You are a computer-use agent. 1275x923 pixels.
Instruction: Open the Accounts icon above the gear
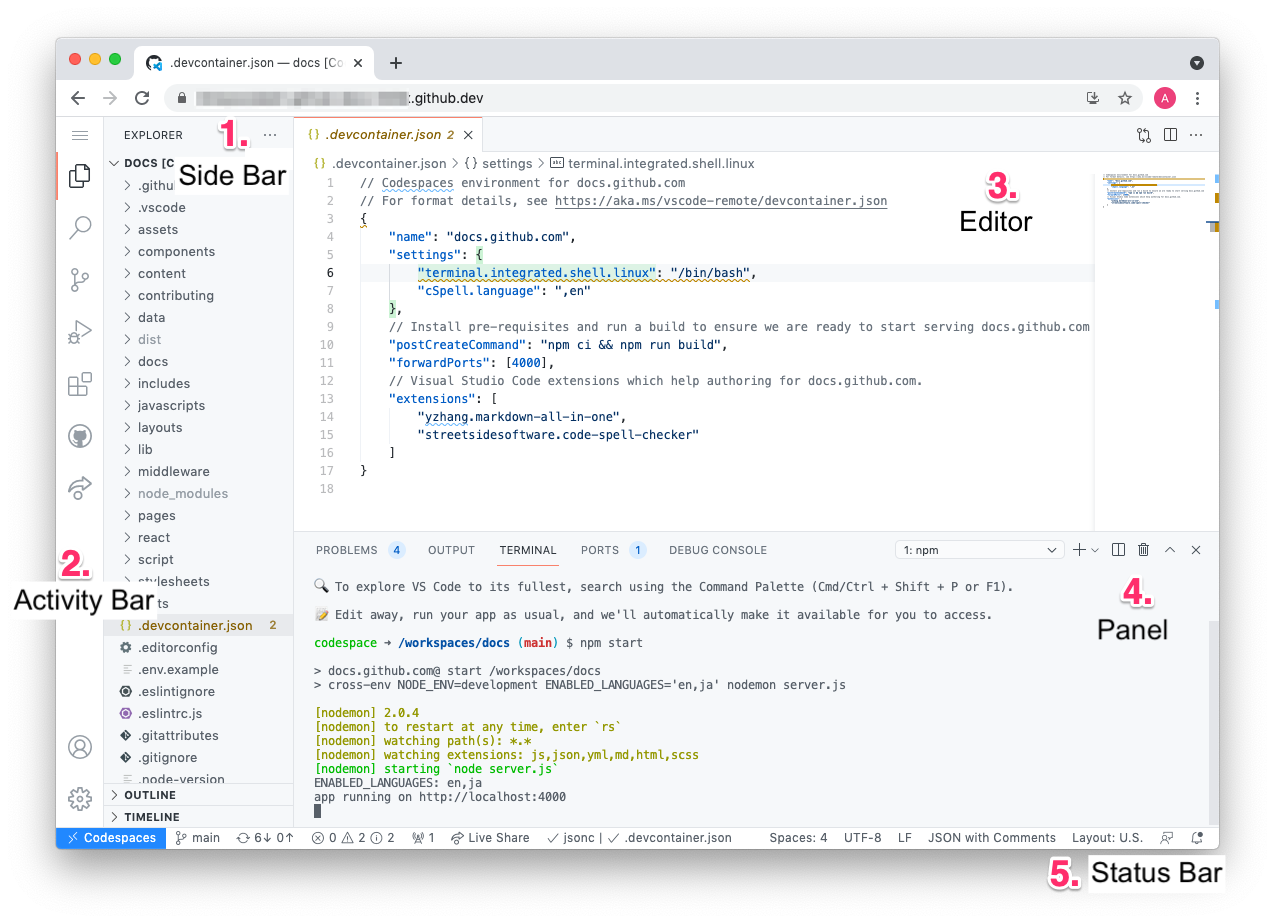(79, 746)
